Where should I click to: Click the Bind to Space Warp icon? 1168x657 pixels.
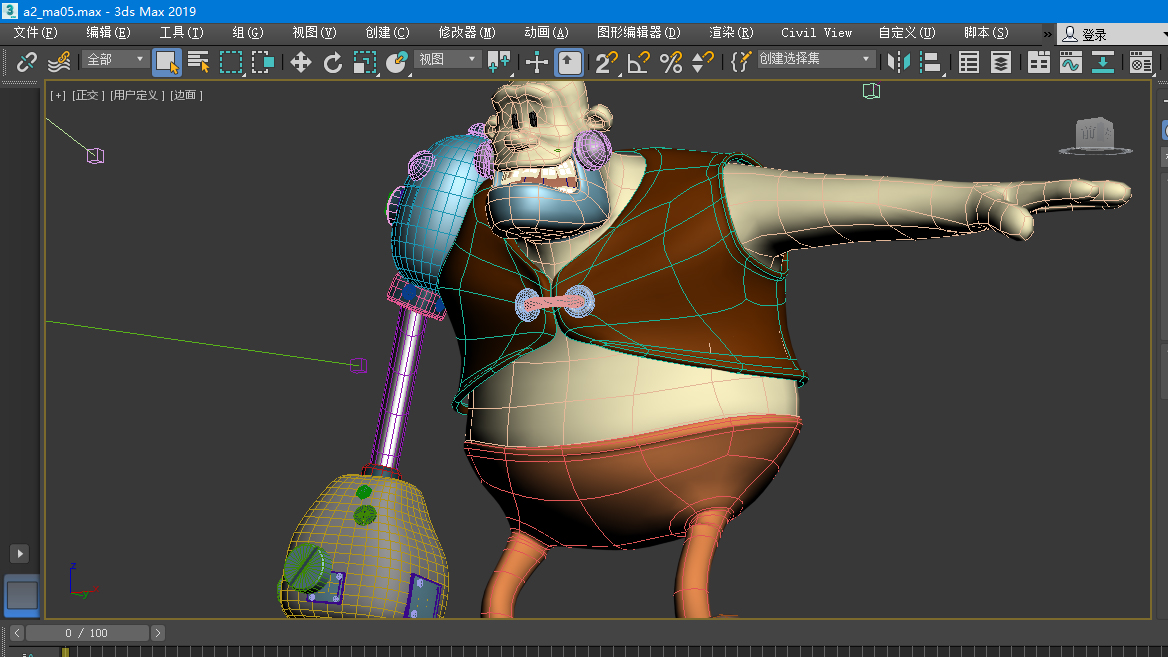pyautogui.click(x=59, y=63)
